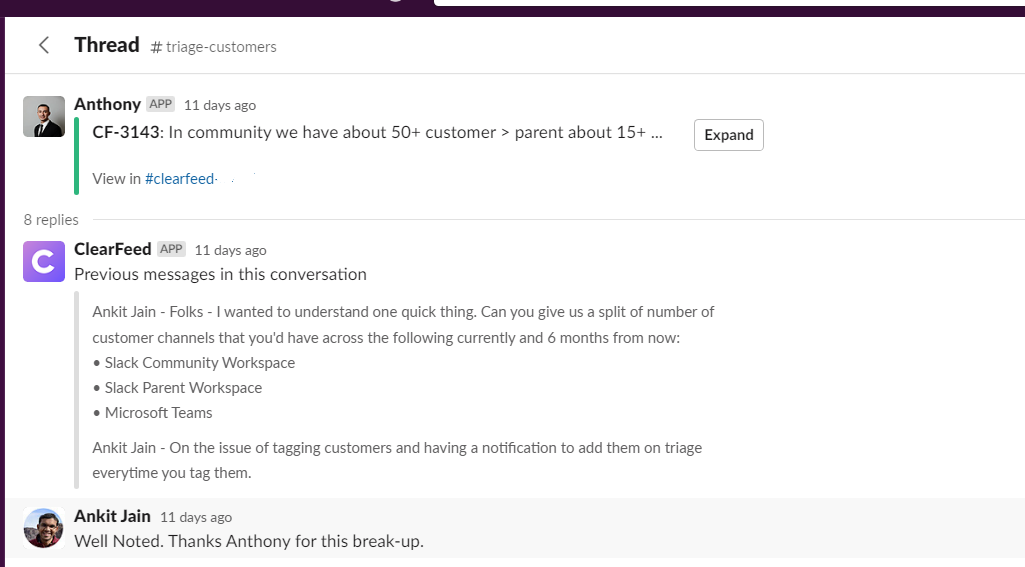
Task: Select Ankit's 'Well Noted' reply message
Action: click(249, 541)
